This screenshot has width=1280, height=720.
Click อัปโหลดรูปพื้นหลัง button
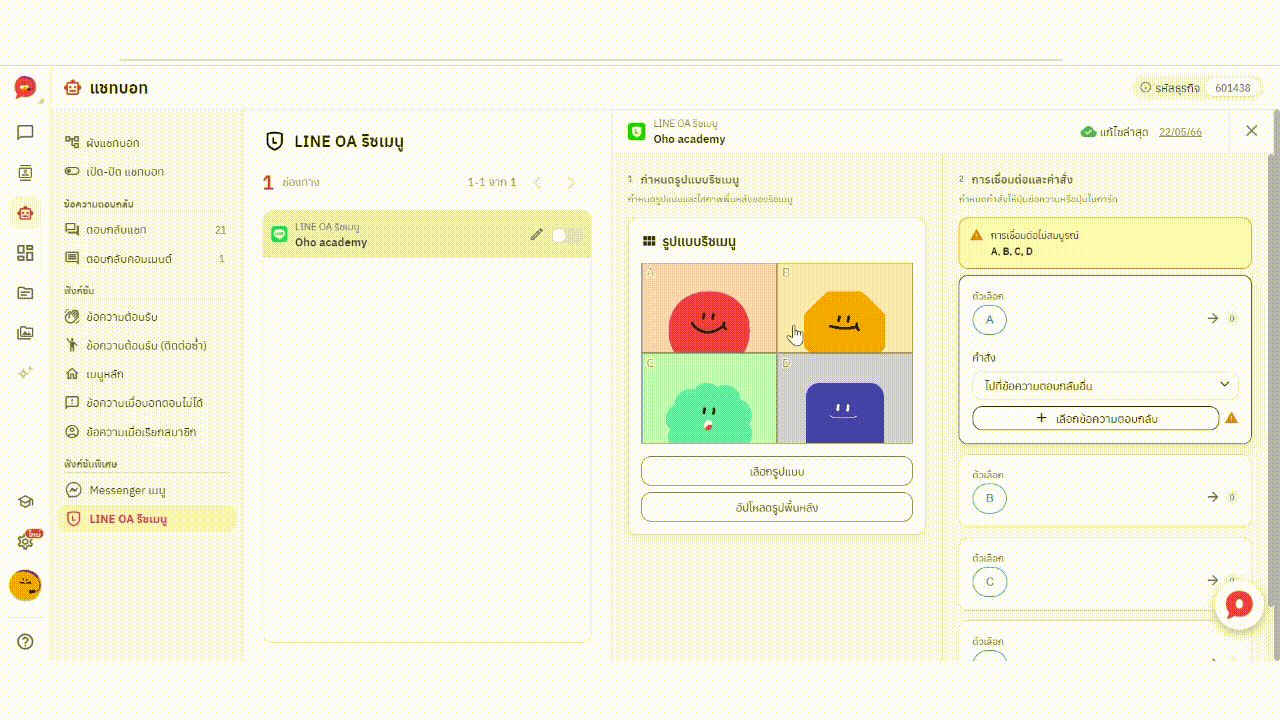click(777, 507)
